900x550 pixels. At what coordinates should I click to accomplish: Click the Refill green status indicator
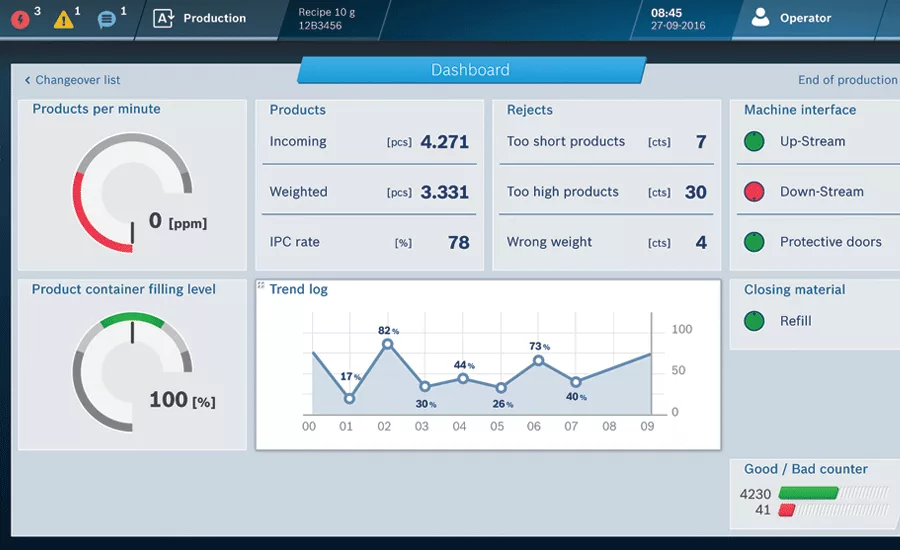754,321
